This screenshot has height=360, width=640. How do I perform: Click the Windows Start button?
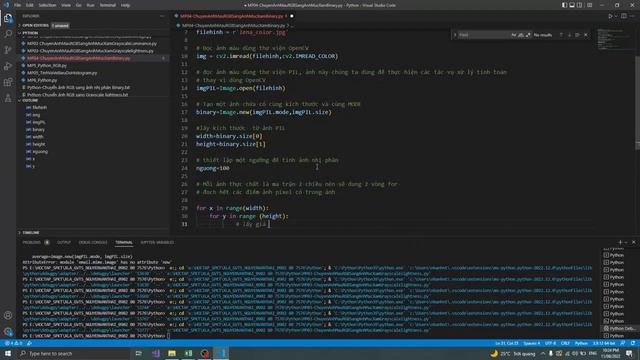click(x=8, y=353)
